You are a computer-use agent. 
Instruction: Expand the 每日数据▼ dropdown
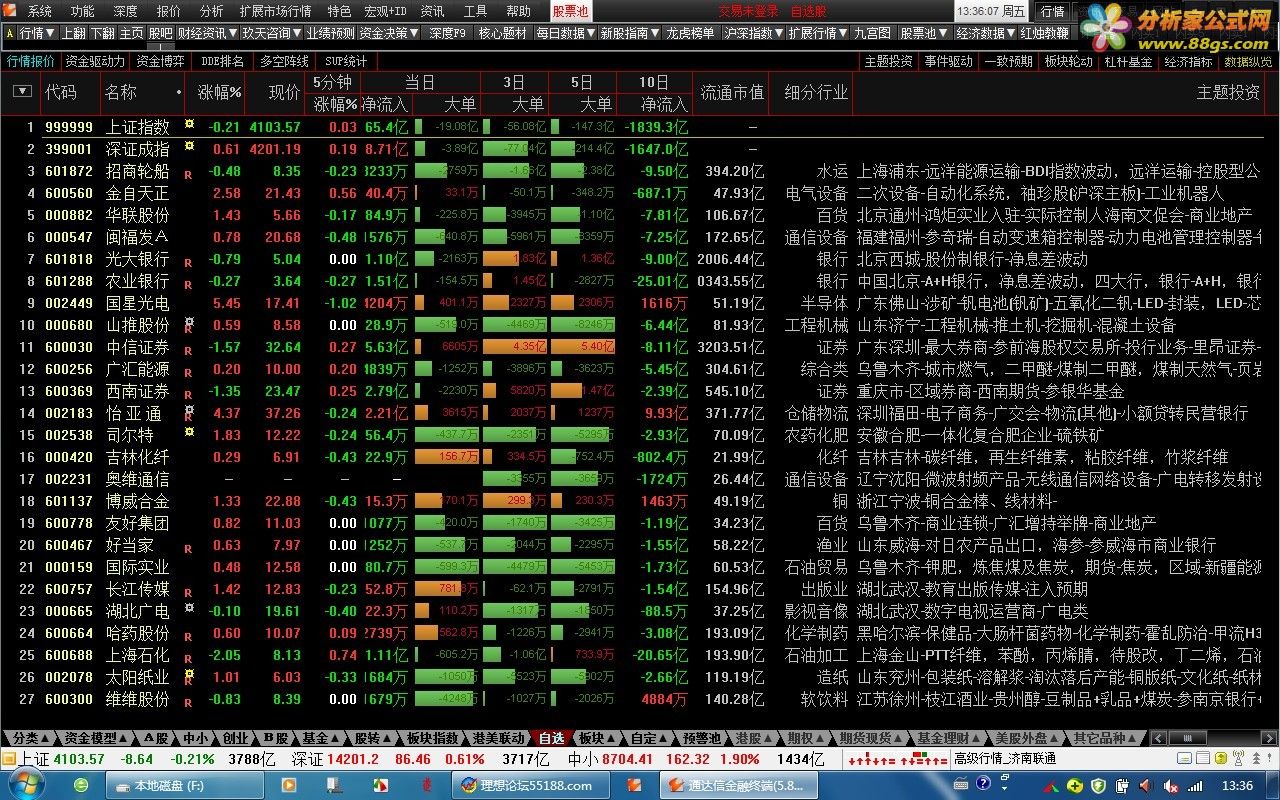click(565, 33)
